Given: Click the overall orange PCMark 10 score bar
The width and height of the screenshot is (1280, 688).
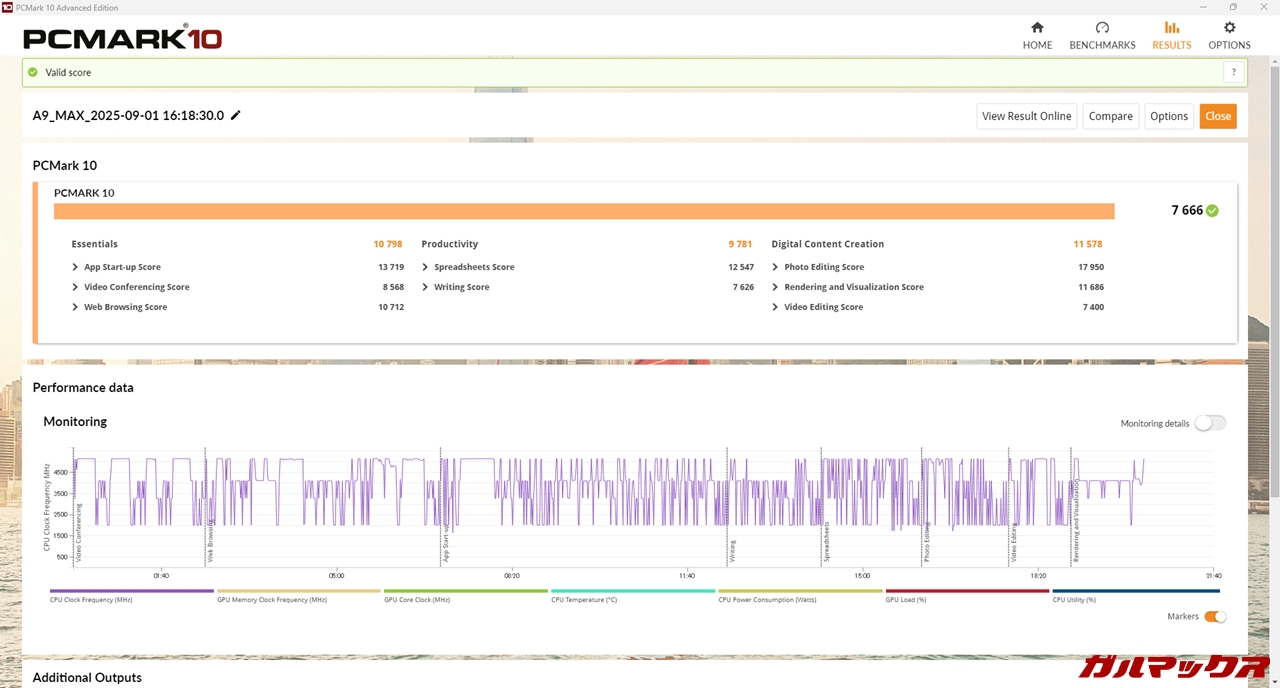Looking at the screenshot, I should pos(584,211).
